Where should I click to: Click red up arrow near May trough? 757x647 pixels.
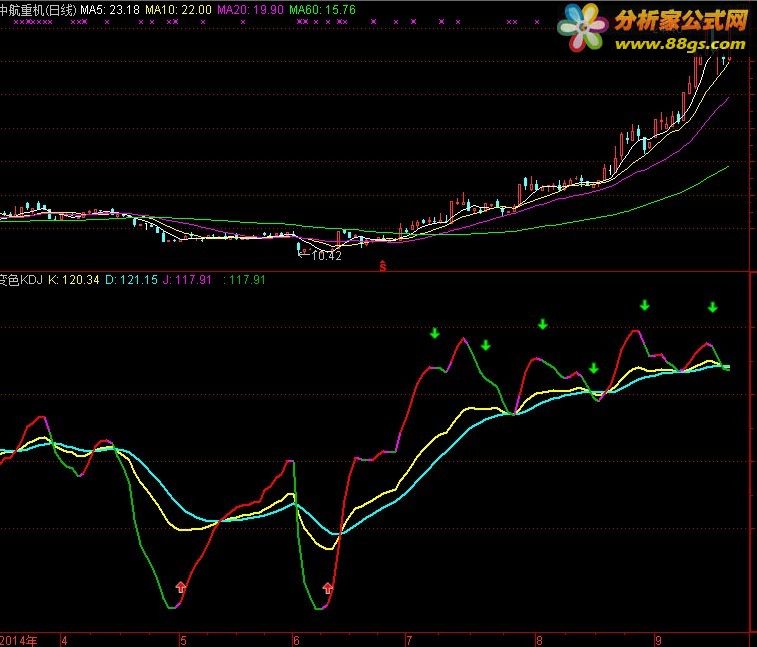(181, 587)
